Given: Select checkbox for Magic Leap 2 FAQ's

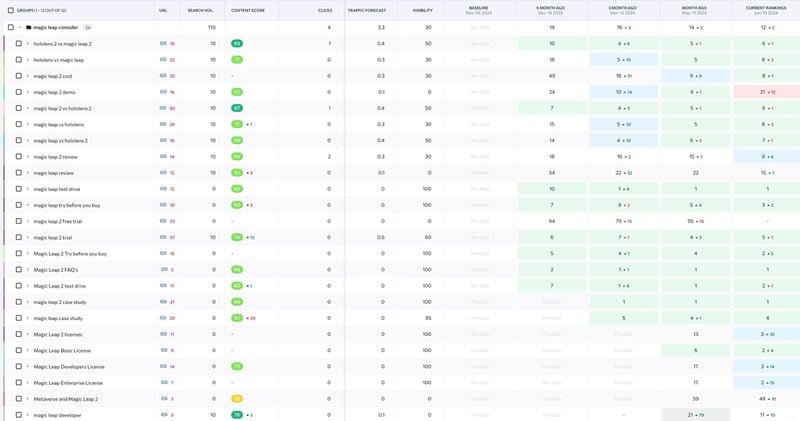Looking at the screenshot, I should point(19,269).
